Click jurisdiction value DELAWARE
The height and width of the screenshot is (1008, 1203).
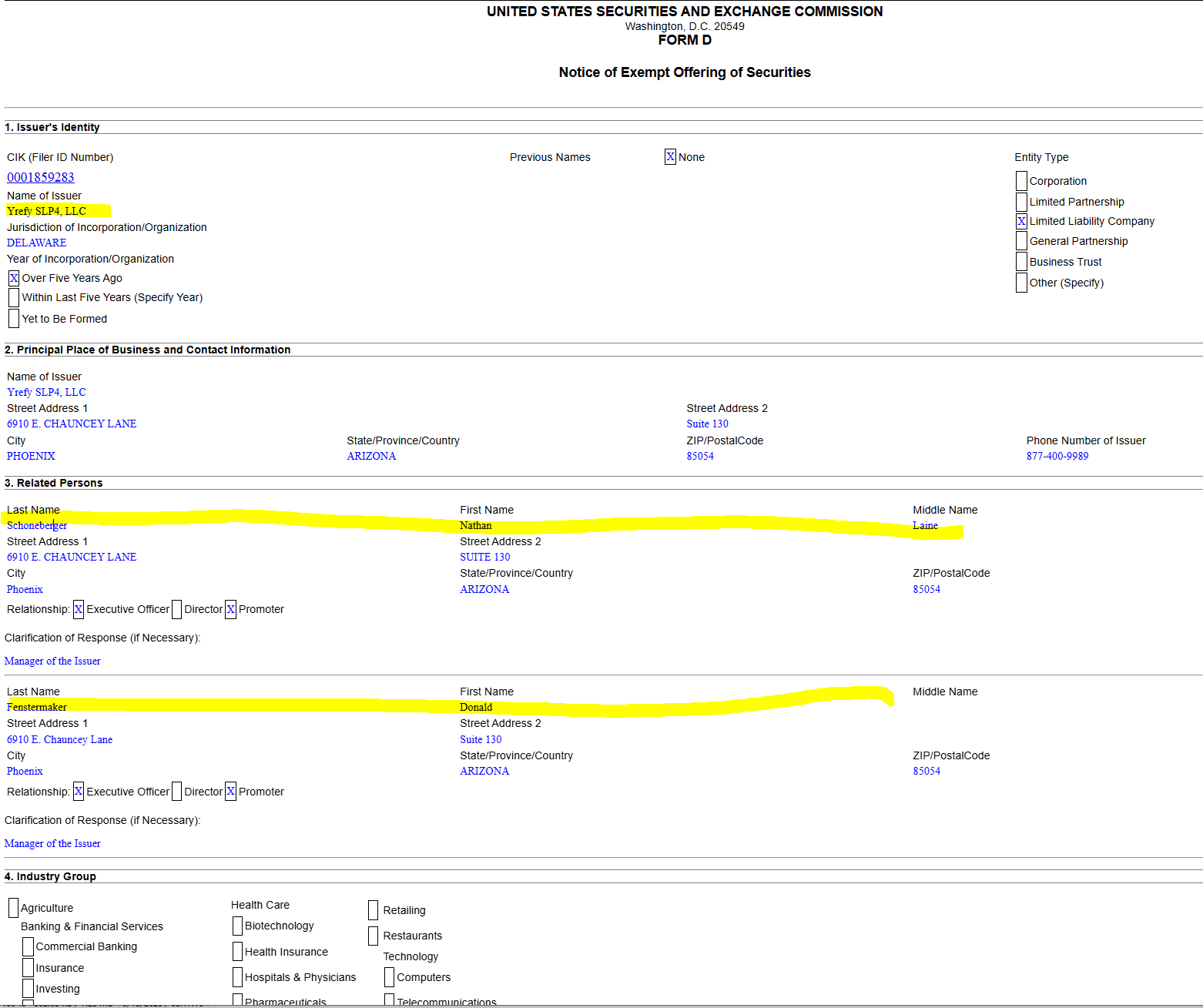pyautogui.click(x=37, y=243)
